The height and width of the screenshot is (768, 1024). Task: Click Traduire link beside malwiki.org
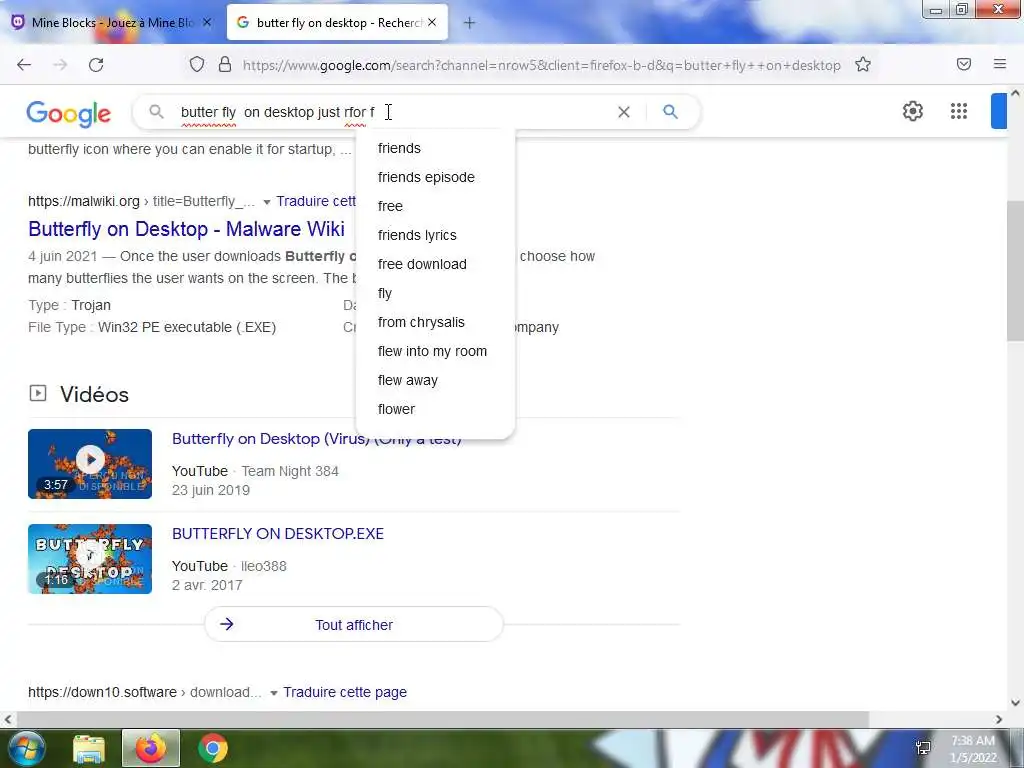tap(316, 201)
